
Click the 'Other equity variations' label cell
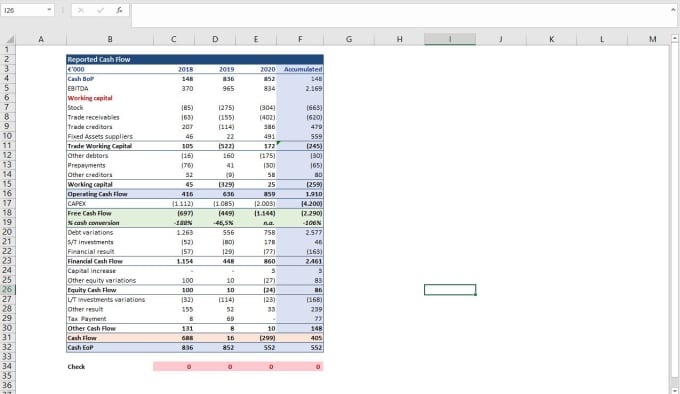point(110,280)
